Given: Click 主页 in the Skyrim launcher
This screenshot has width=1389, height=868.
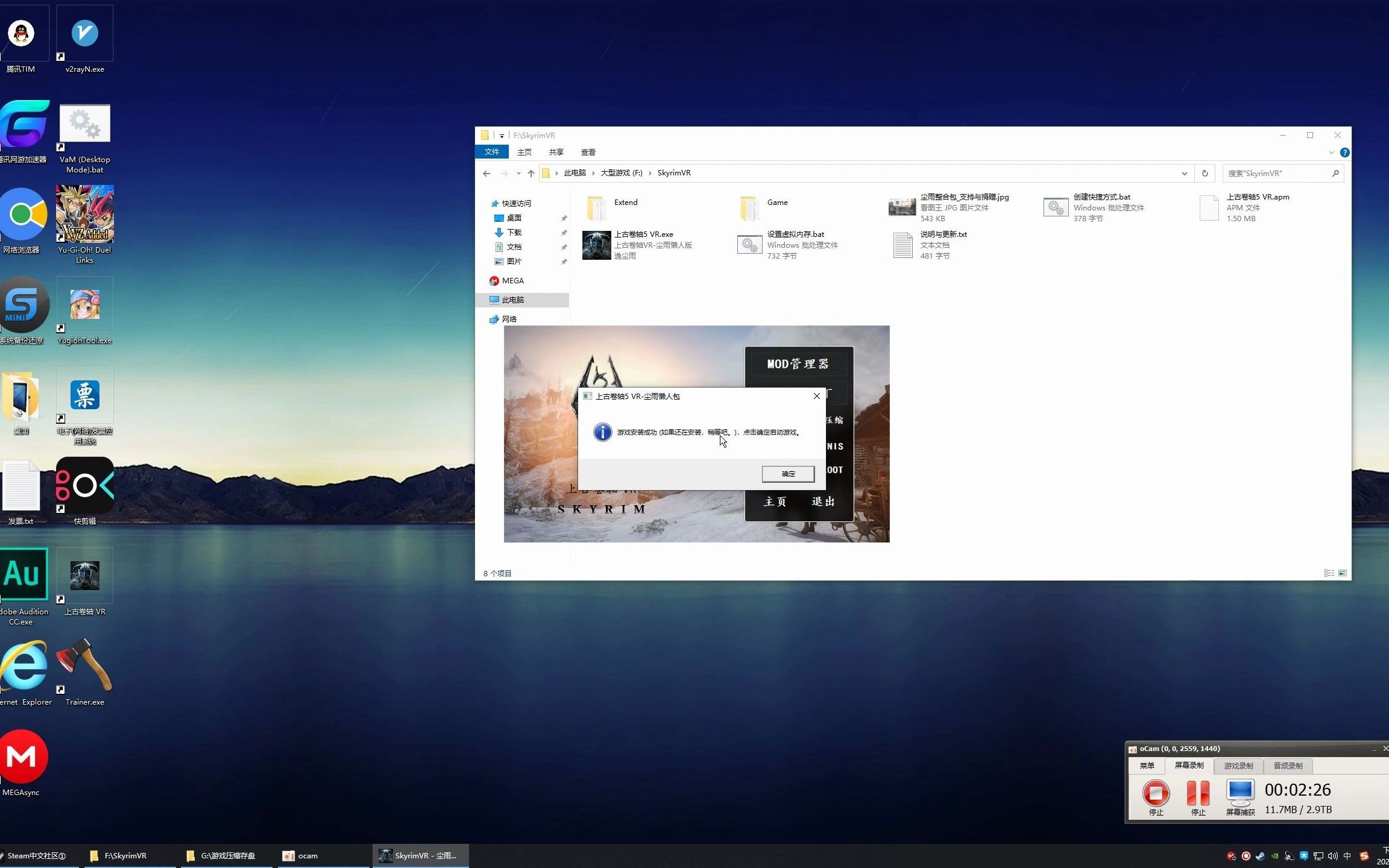Looking at the screenshot, I should (775, 502).
